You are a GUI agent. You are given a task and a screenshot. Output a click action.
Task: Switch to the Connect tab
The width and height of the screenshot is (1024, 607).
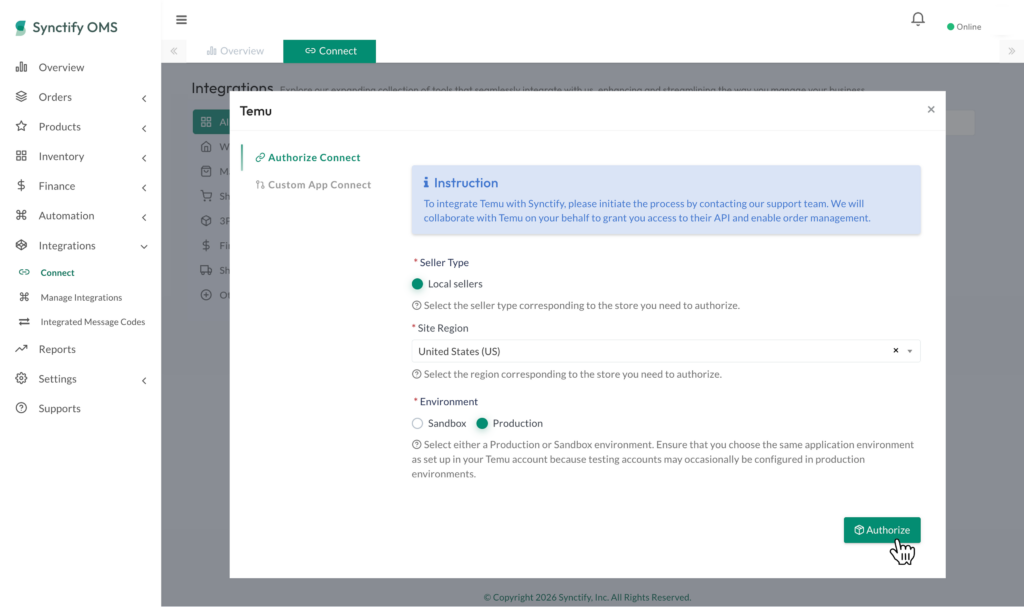(x=330, y=51)
